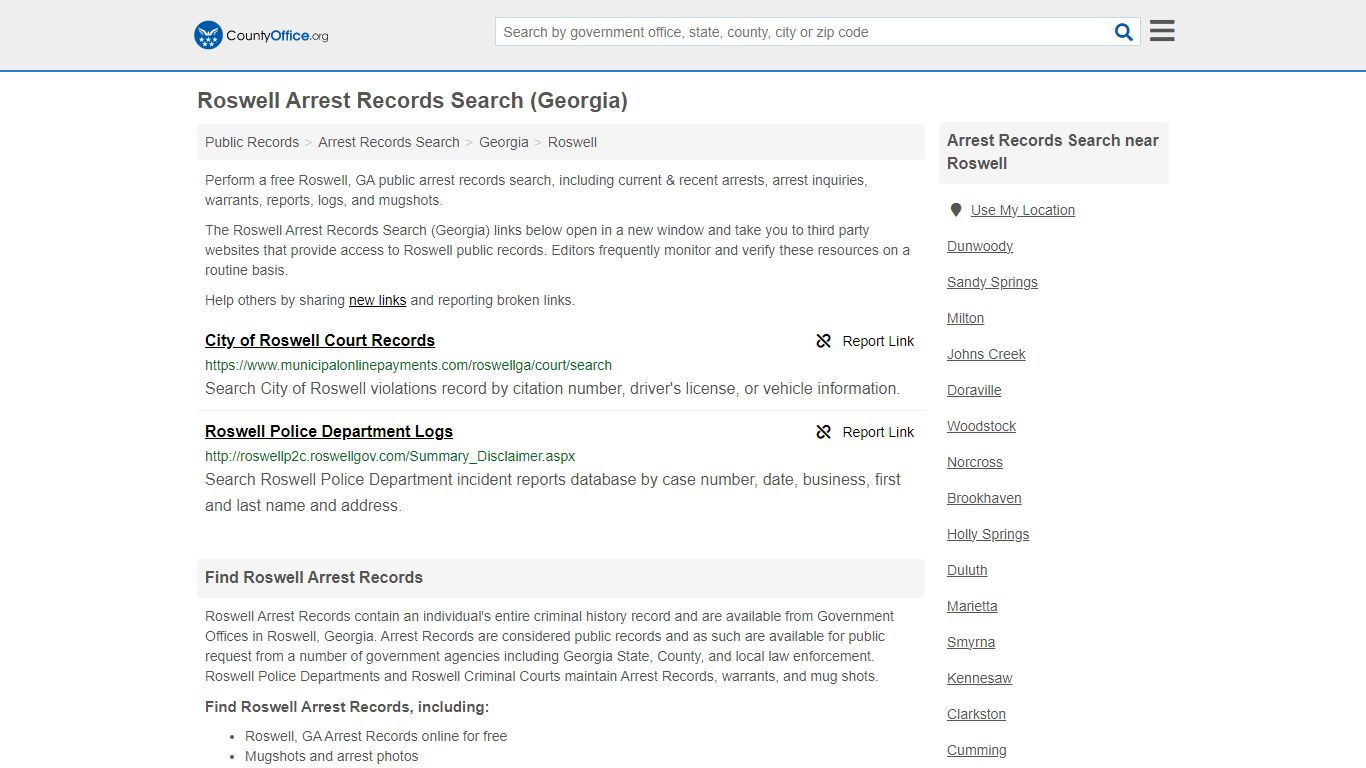Open Roswell Police Department Logs link
Screen dimensions: 1366x768
(x=329, y=431)
